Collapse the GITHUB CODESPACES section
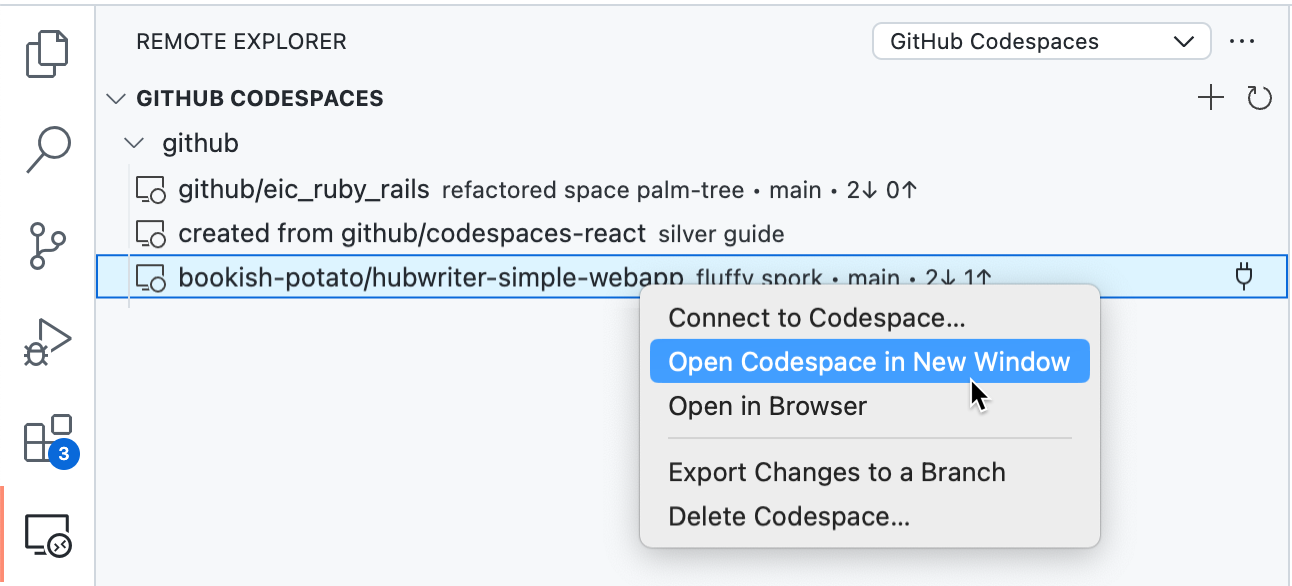This screenshot has height=586, width=1292. (115, 98)
